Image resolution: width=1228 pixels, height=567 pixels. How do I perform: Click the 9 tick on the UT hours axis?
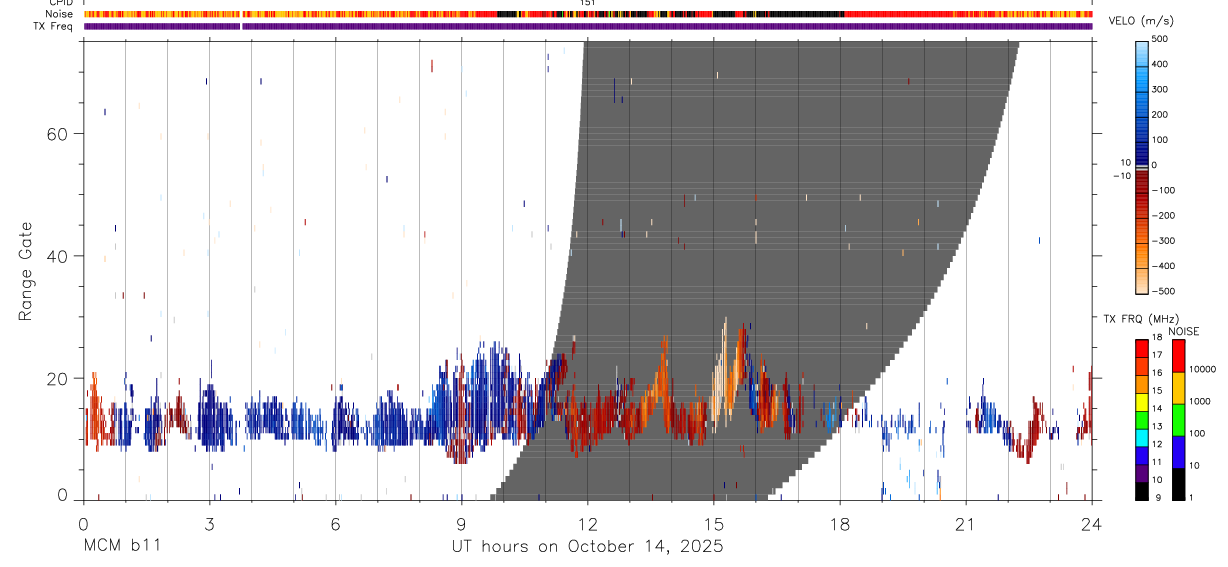coord(462,523)
